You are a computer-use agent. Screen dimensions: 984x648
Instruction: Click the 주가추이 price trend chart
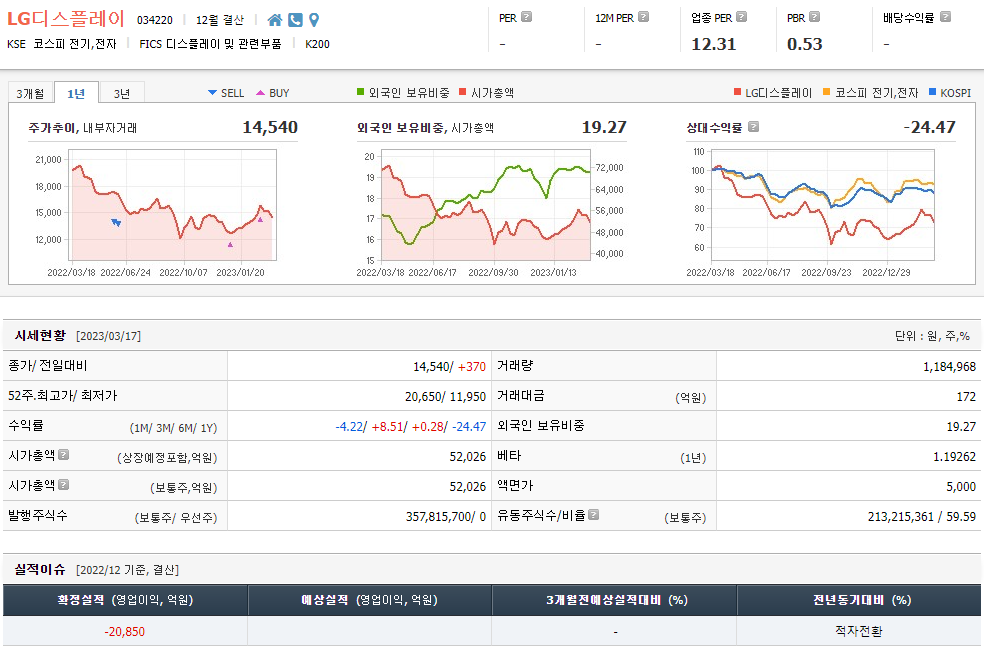tap(172, 205)
